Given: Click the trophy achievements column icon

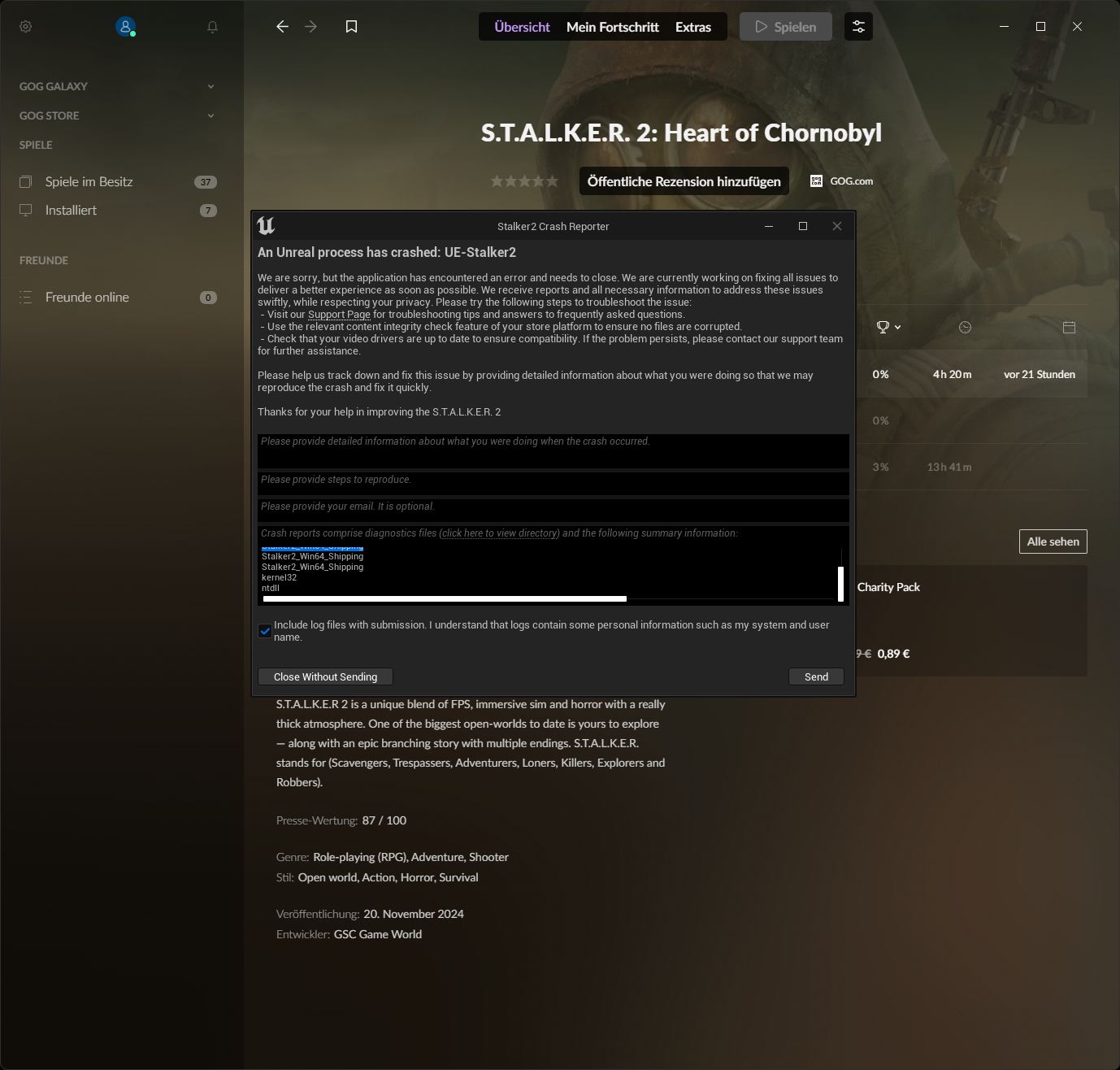Looking at the screenshot, I should pyautogui.click(x=883, y=327).
